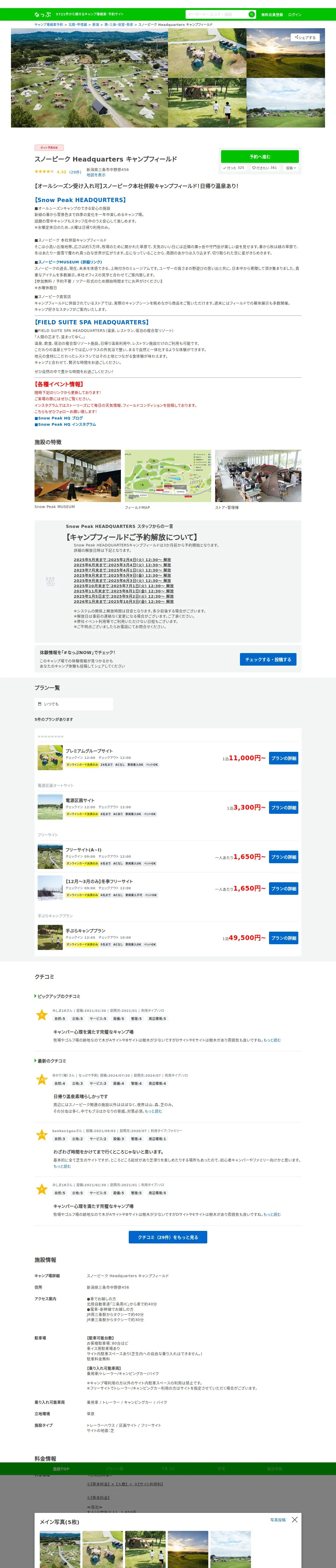
Task: Open スノーピークMUSEUM (詳細リンク) link
Action: 70,262
